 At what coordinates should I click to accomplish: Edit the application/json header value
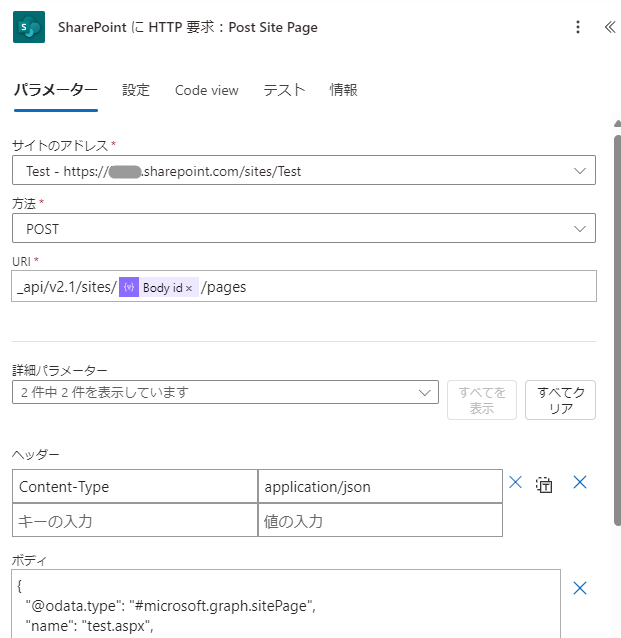point(380,487)
